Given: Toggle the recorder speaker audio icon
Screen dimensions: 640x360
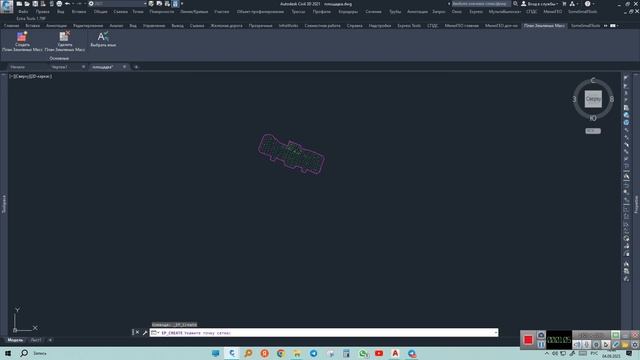Looking at the screenshot, I should tap(577, 345).
